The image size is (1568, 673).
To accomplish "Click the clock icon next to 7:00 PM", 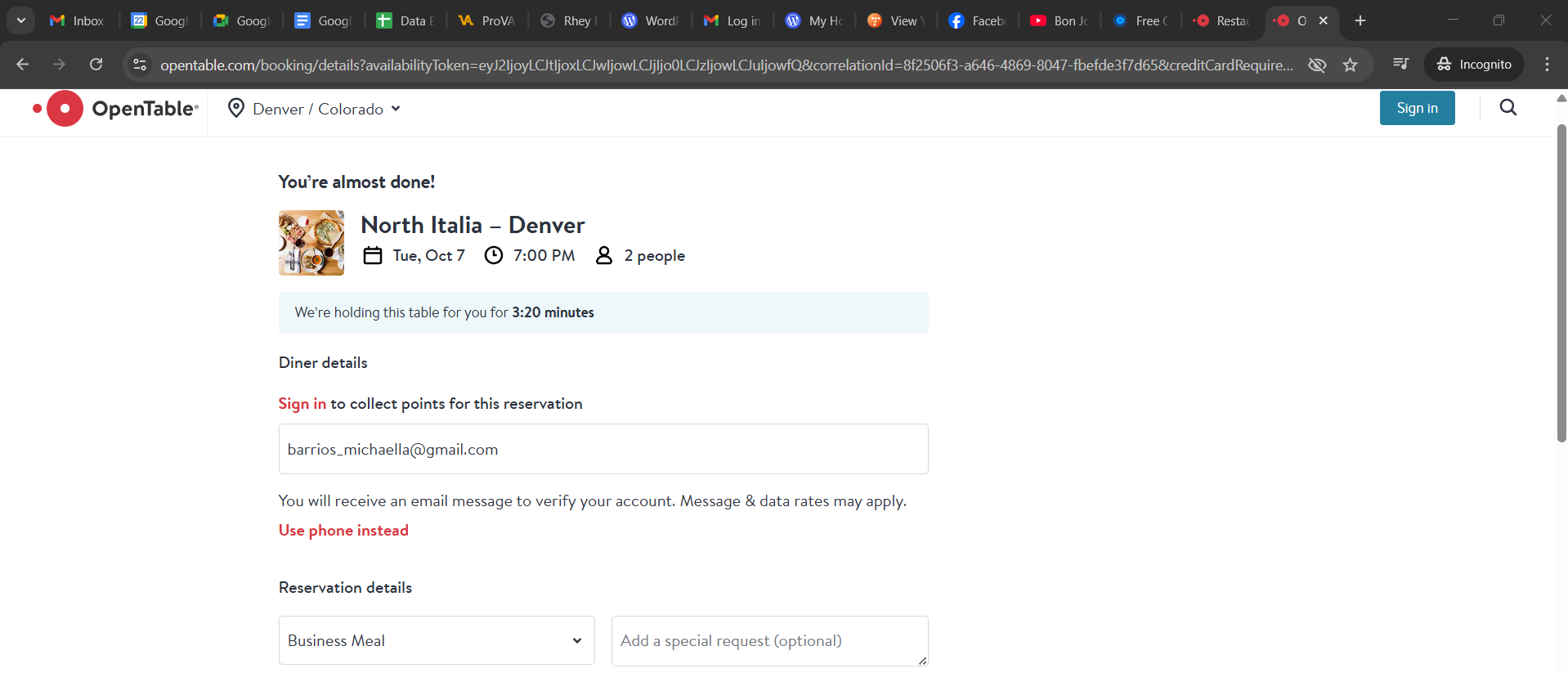I will [x=494, y=256].
